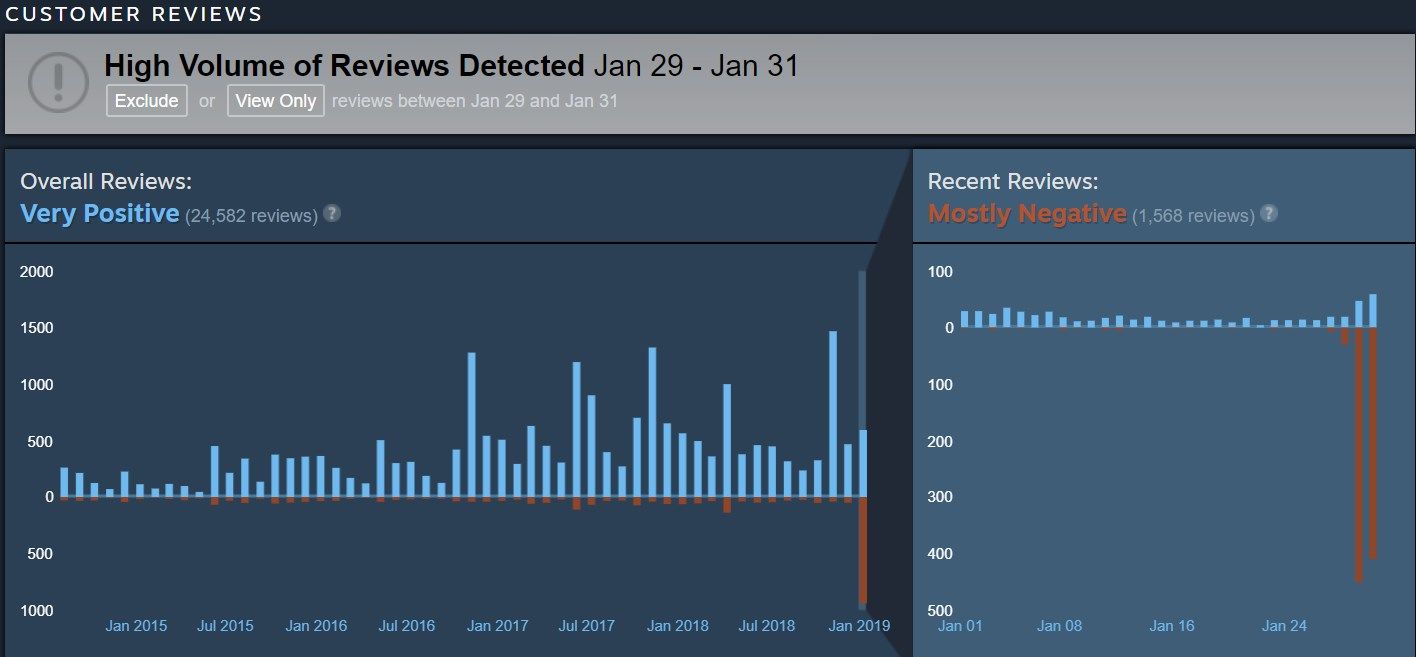
Task: Click the "Jan 2018" axis label
Action: 678,626
